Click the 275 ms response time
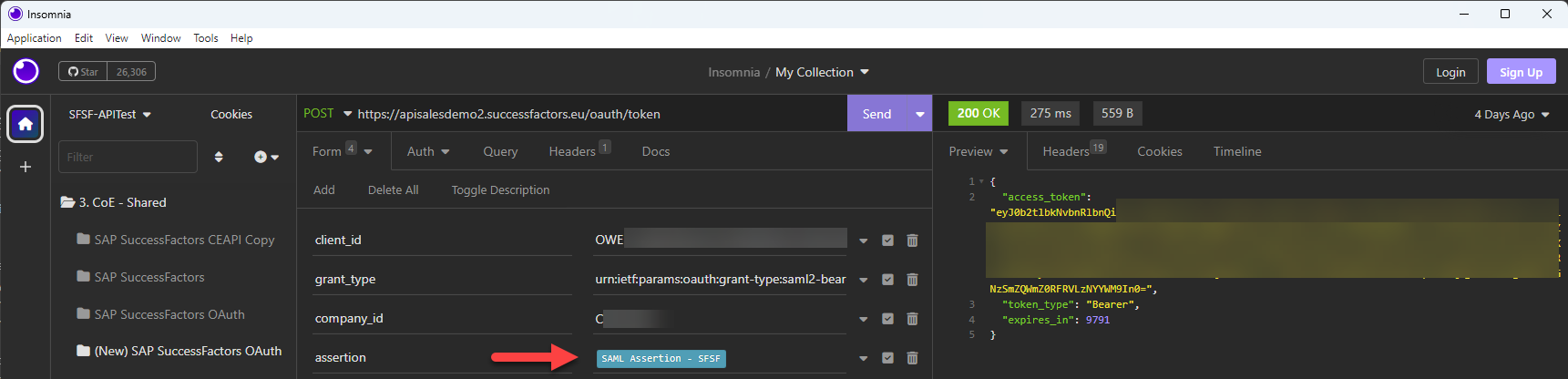The height and width of the screenshot is (379, 1568). pyautogui.click(x=1050, y=113)
